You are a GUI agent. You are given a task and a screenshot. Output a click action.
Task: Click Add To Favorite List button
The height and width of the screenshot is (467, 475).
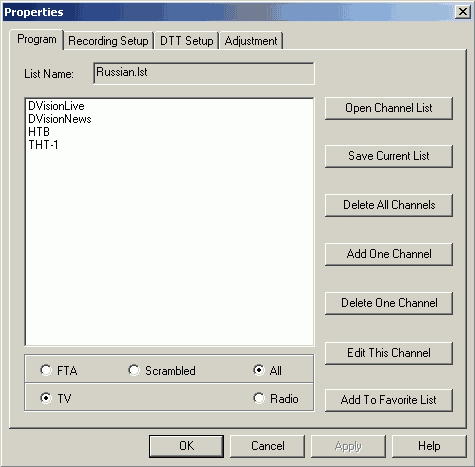click(x=389, y=400)
